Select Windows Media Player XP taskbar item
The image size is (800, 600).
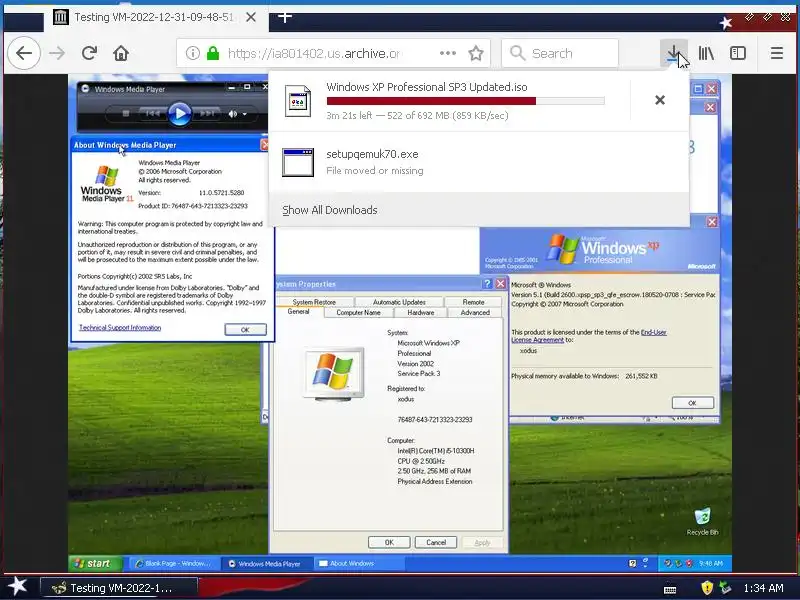point(266,563)
